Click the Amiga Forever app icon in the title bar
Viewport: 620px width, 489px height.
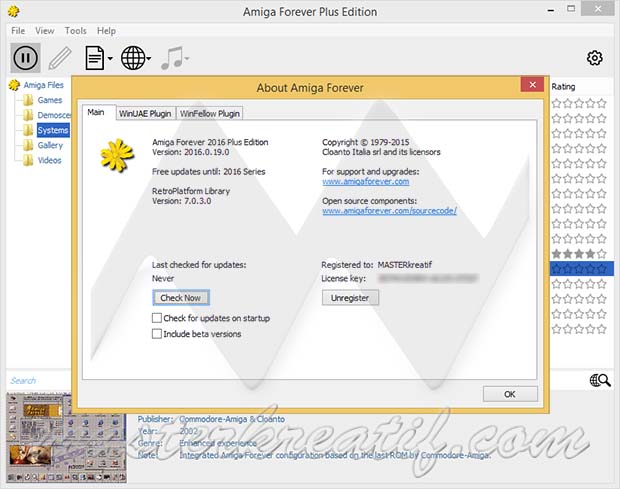(13, 11)
